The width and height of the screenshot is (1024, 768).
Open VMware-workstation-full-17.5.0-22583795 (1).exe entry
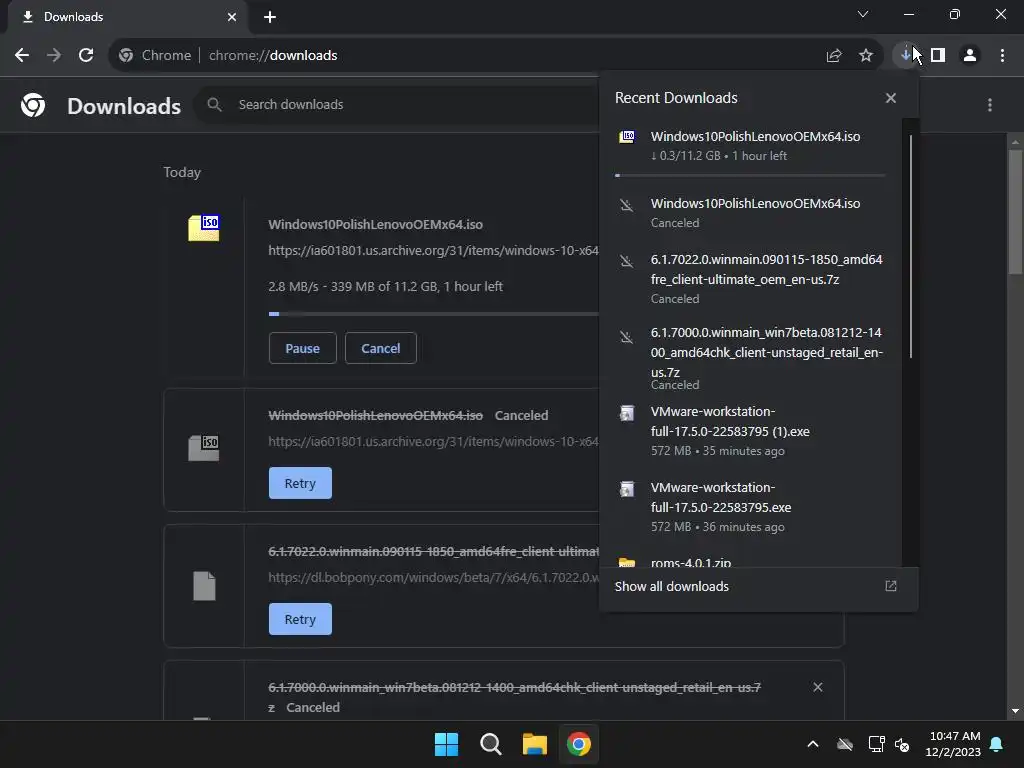coord(750,431)
